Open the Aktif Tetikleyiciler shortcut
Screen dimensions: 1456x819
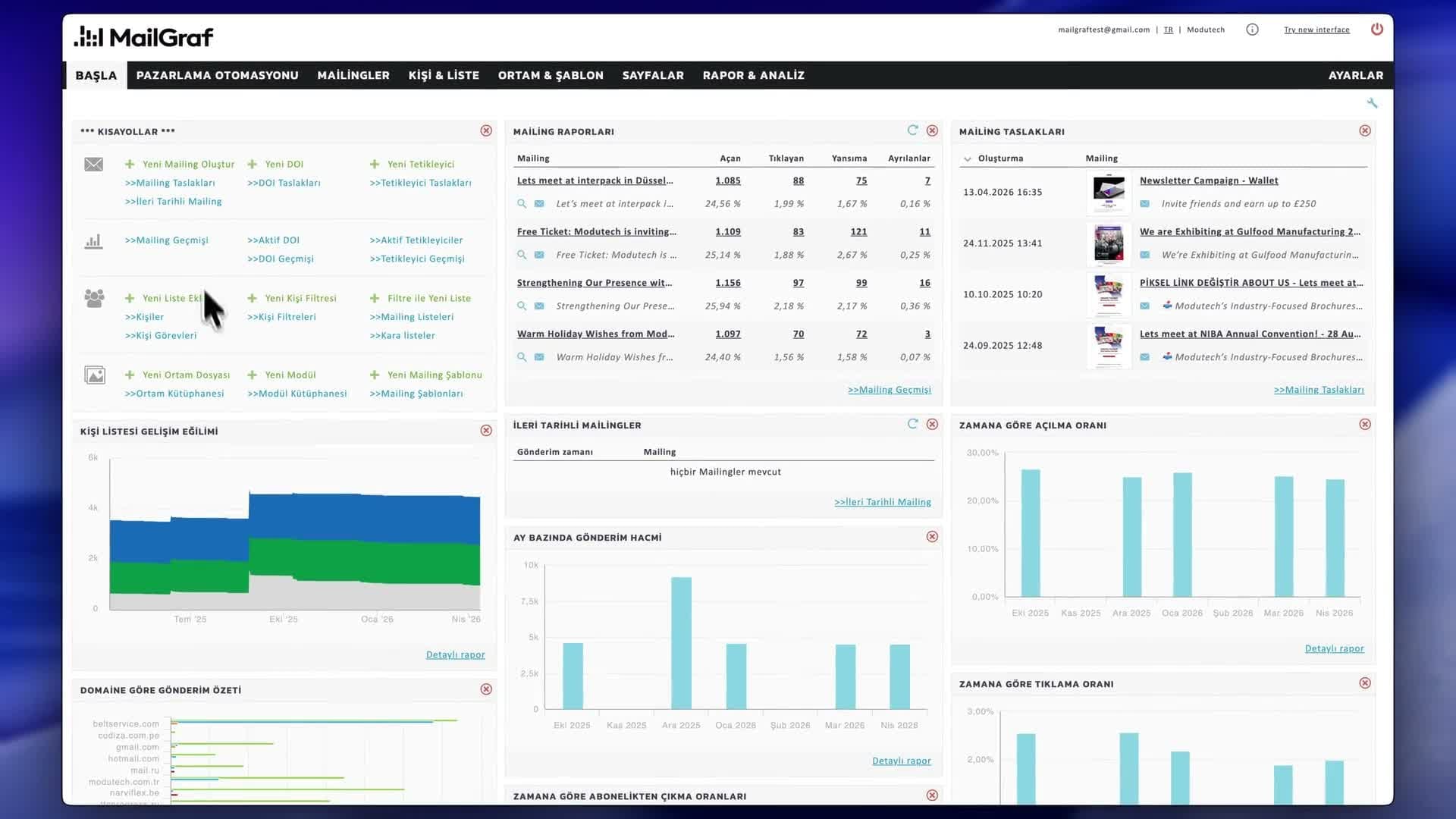coord(416,240)
